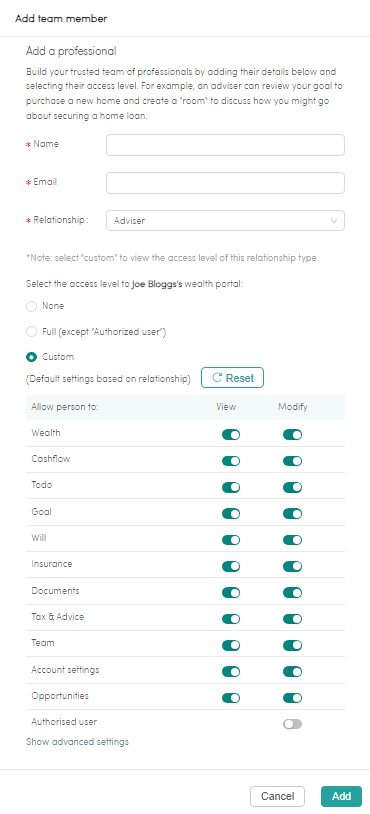Disable View permission for Wealth

[x=231, y=435]
